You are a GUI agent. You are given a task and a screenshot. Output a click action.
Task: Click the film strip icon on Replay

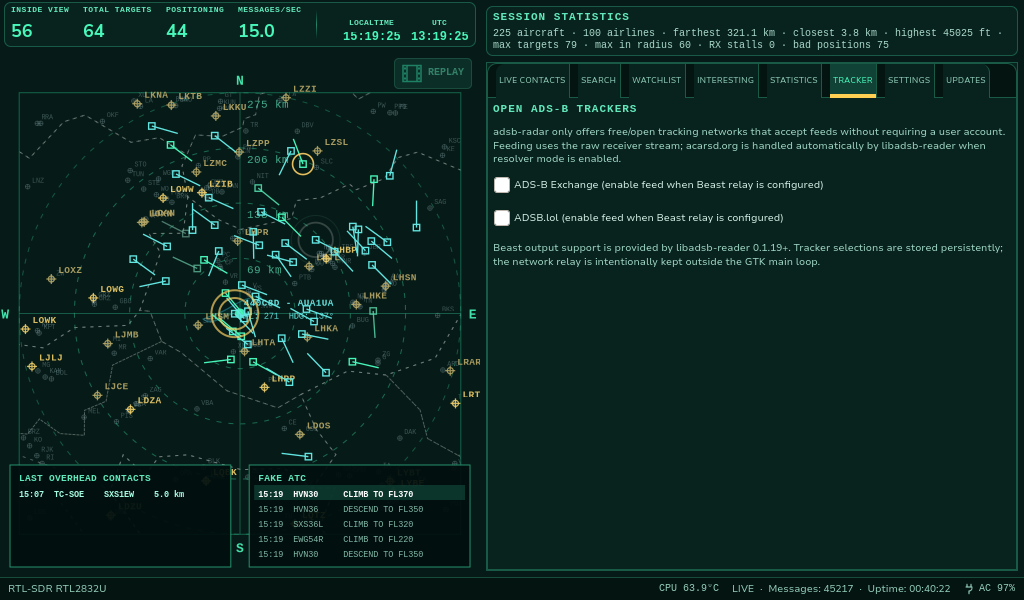(411, 73)
